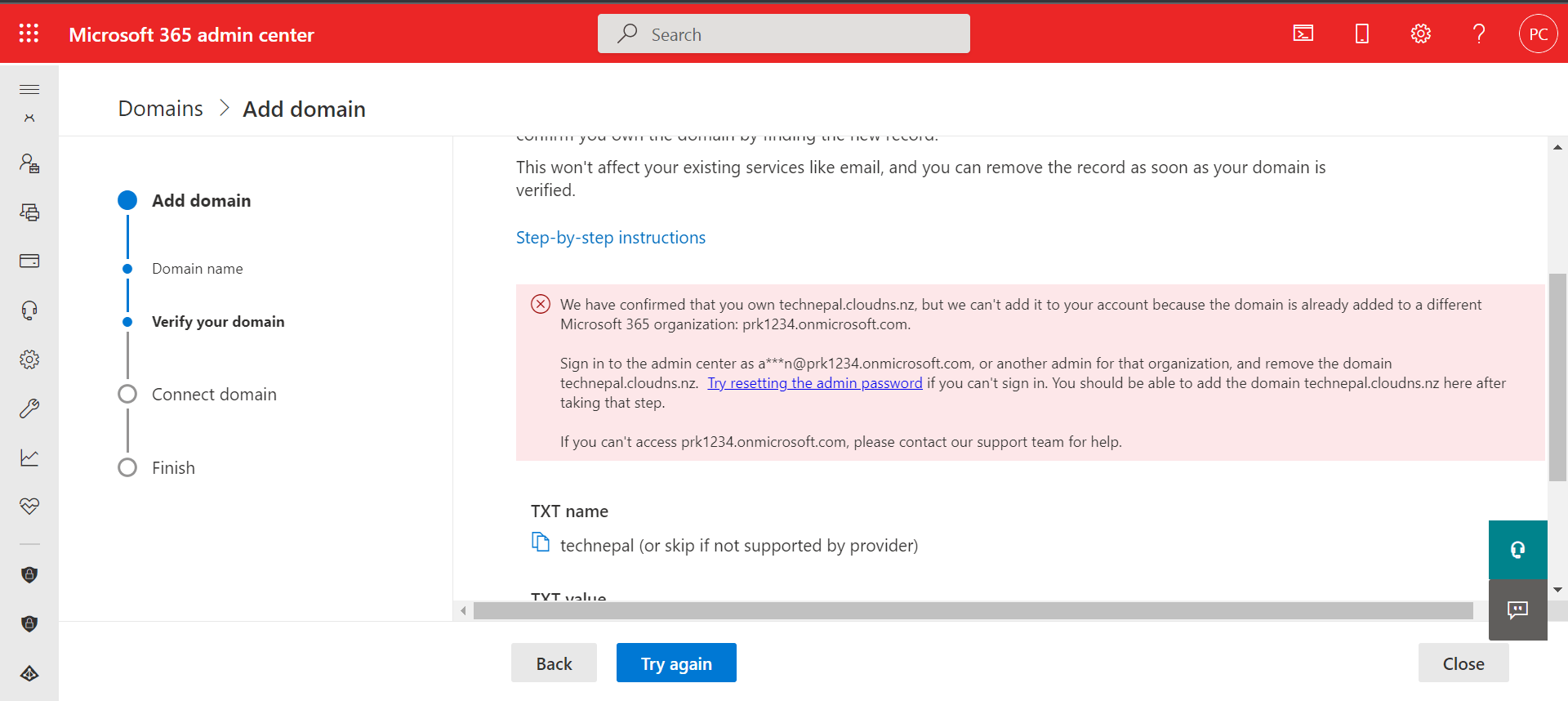Click the Try again button
1568x701 pixels.
coord(676,663)
